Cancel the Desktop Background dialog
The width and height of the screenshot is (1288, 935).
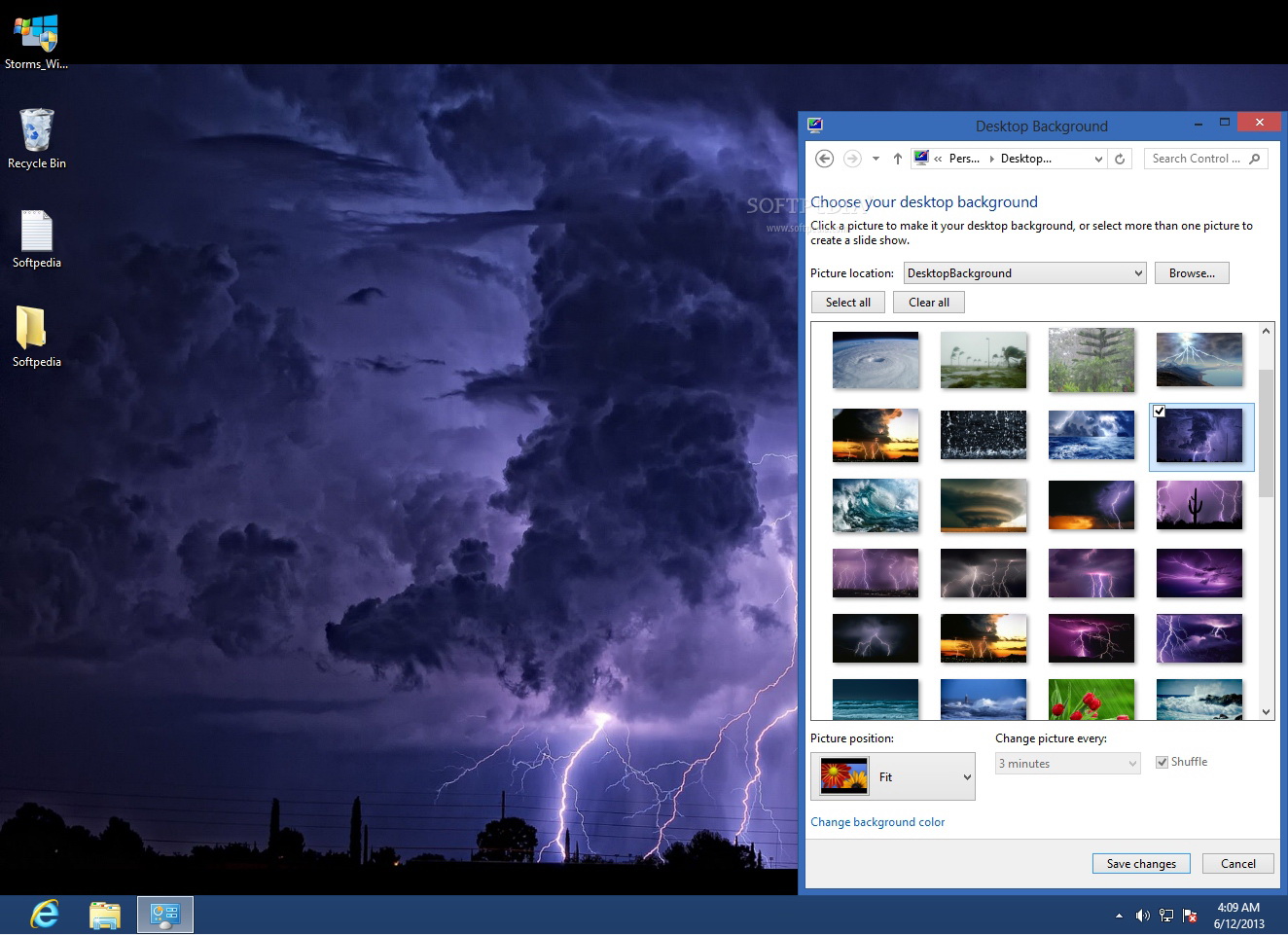1238,863
